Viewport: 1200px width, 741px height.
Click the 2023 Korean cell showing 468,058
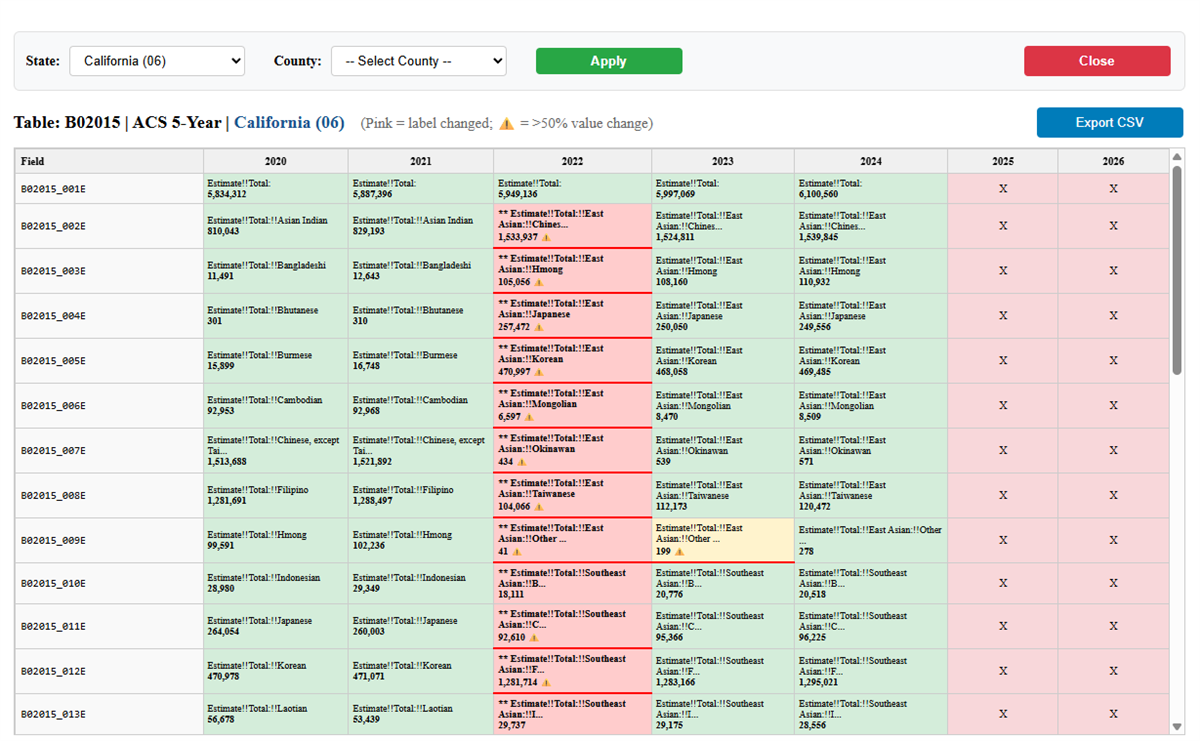click(x=723, y=361)
